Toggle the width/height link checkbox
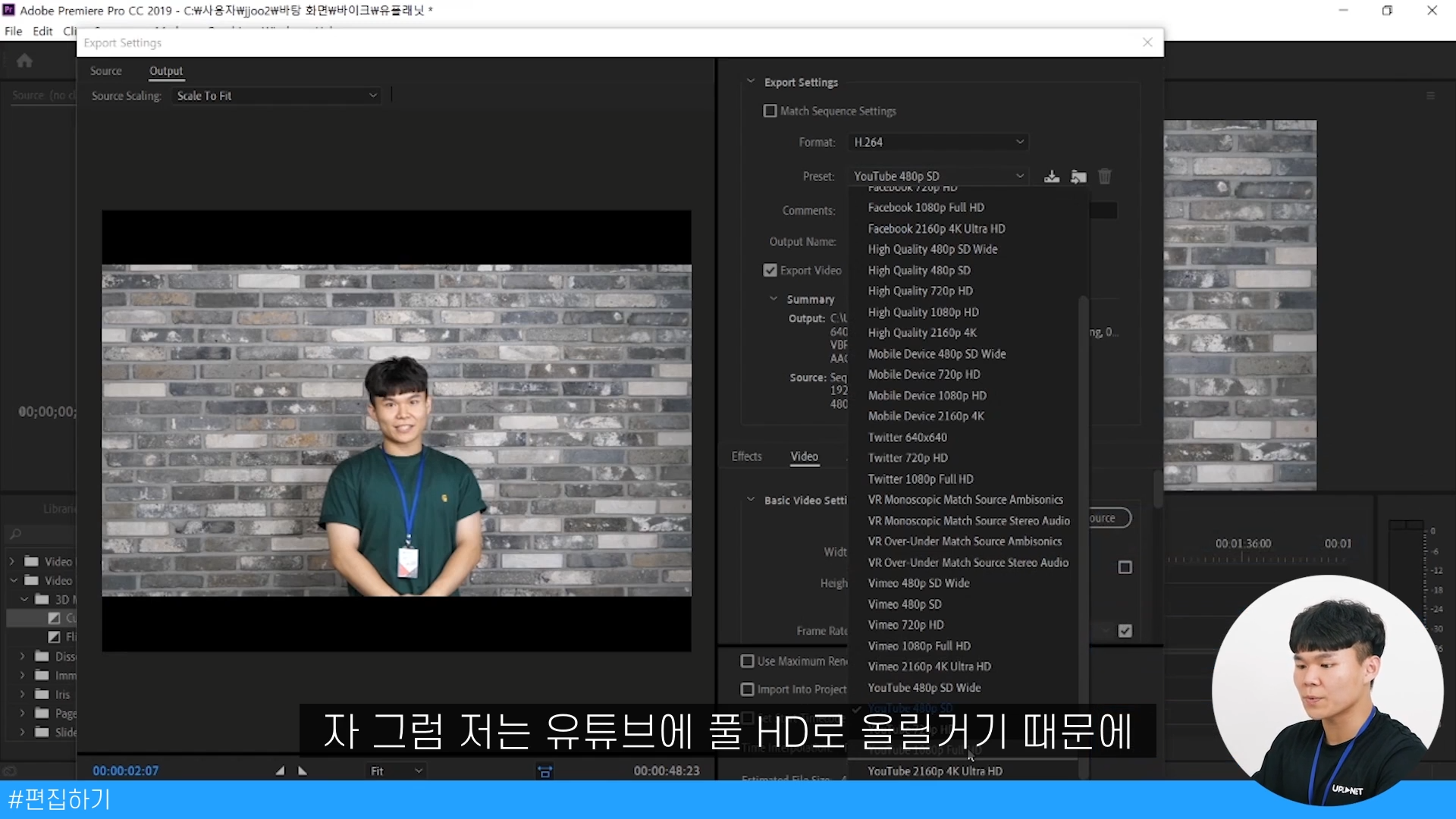This screenshot has height=819, width=1456. [1125, 567]
